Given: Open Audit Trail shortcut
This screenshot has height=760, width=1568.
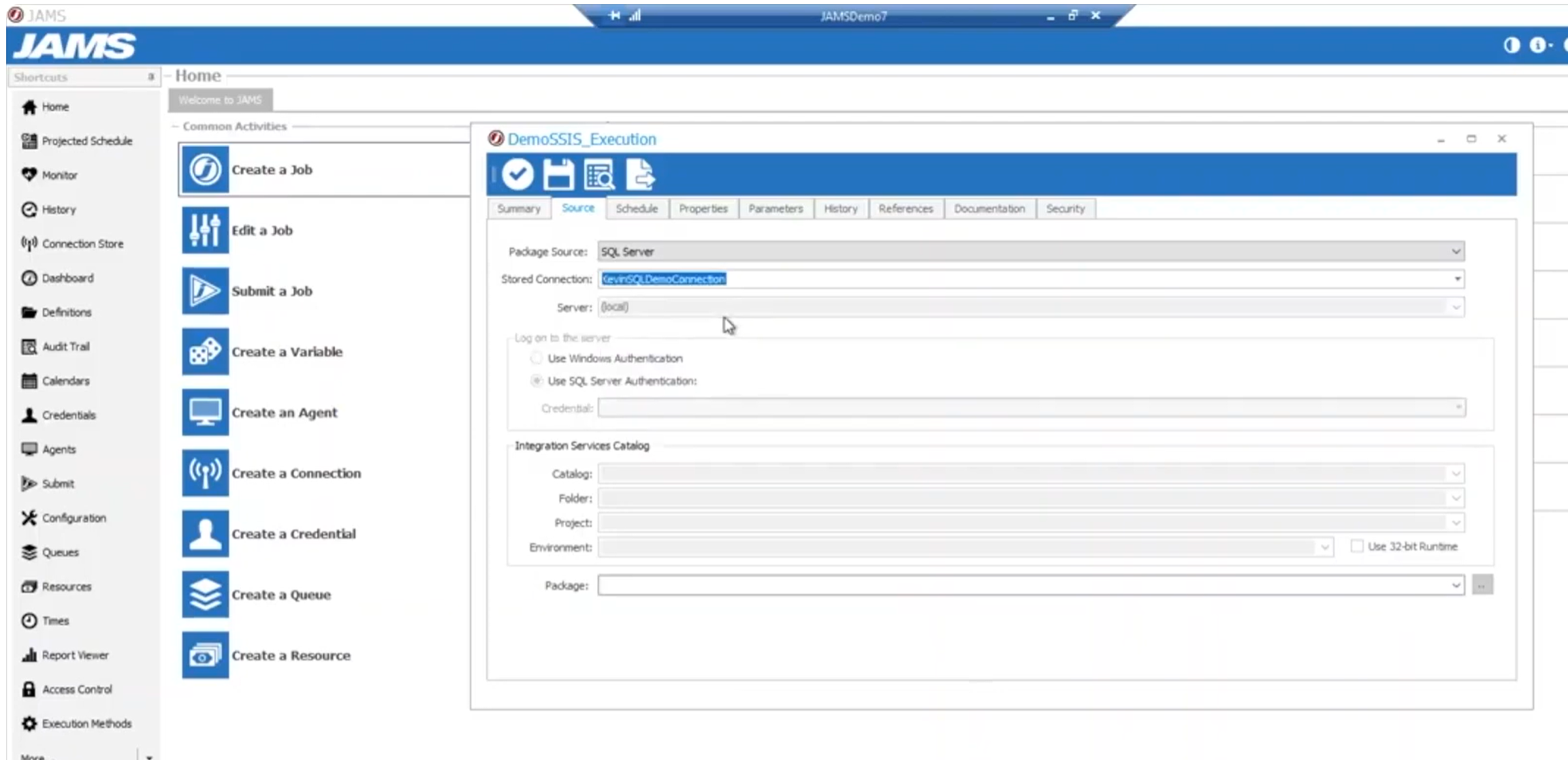Looking at the screenshot, I should (55, 347).
